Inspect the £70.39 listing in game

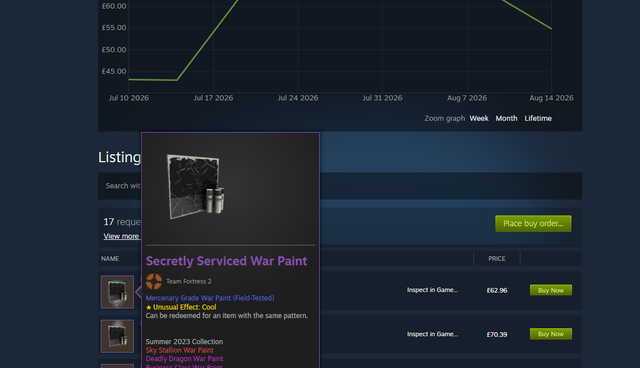432,334
